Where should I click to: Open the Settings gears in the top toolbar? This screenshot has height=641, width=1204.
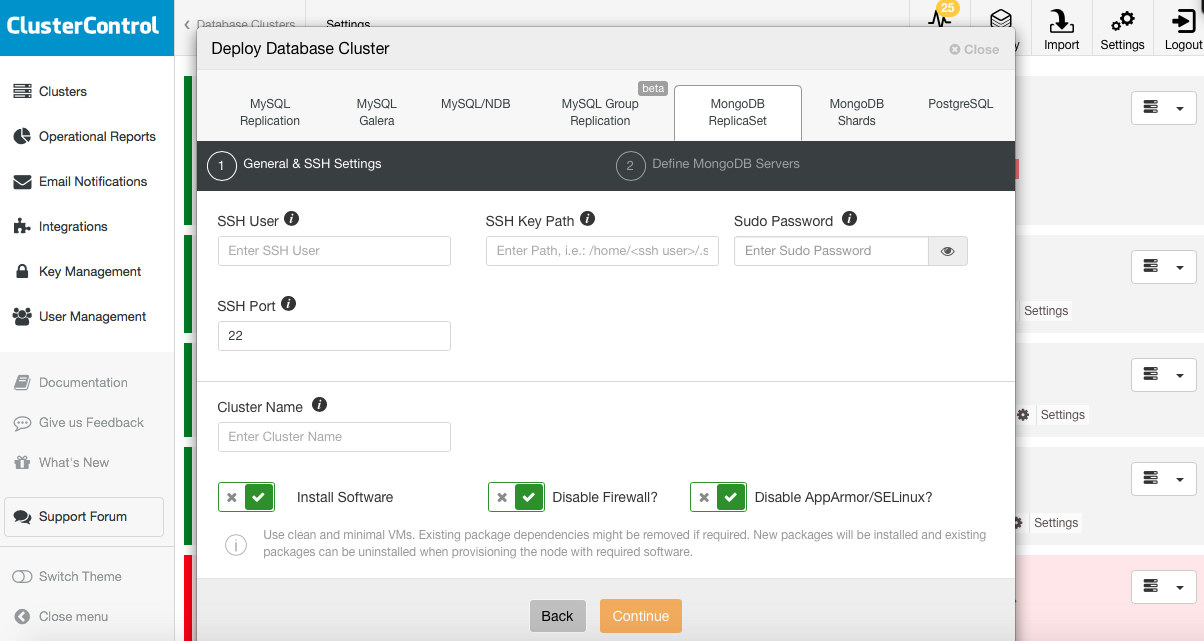[1122, 30]
